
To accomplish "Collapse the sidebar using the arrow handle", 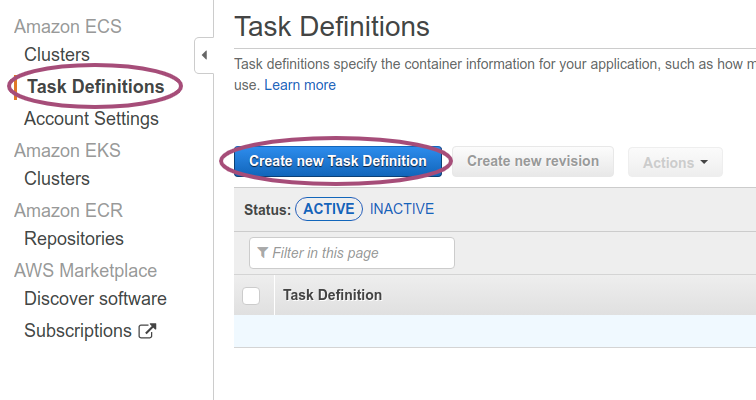I will 204,55.
